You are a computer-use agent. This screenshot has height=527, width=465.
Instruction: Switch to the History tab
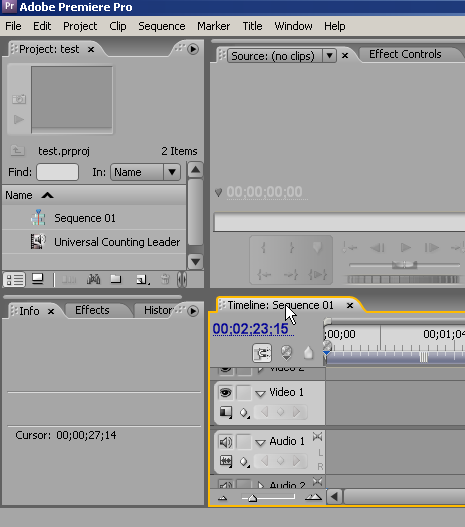[158, 310]
